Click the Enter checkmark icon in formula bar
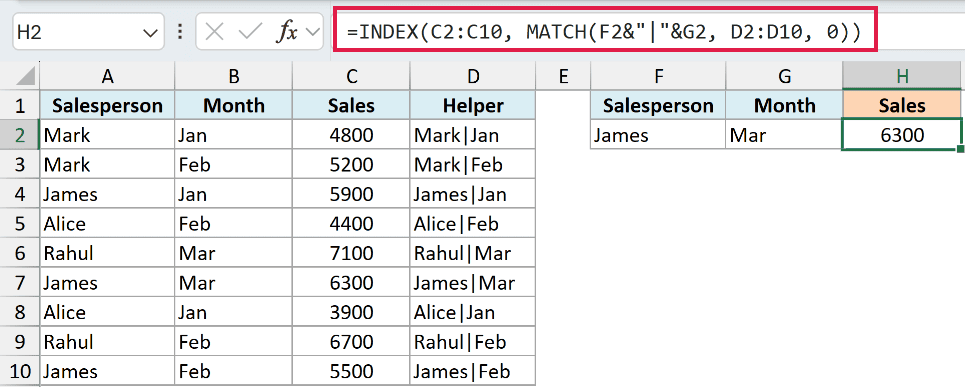The image size is (965, 387). pos(249,33)
